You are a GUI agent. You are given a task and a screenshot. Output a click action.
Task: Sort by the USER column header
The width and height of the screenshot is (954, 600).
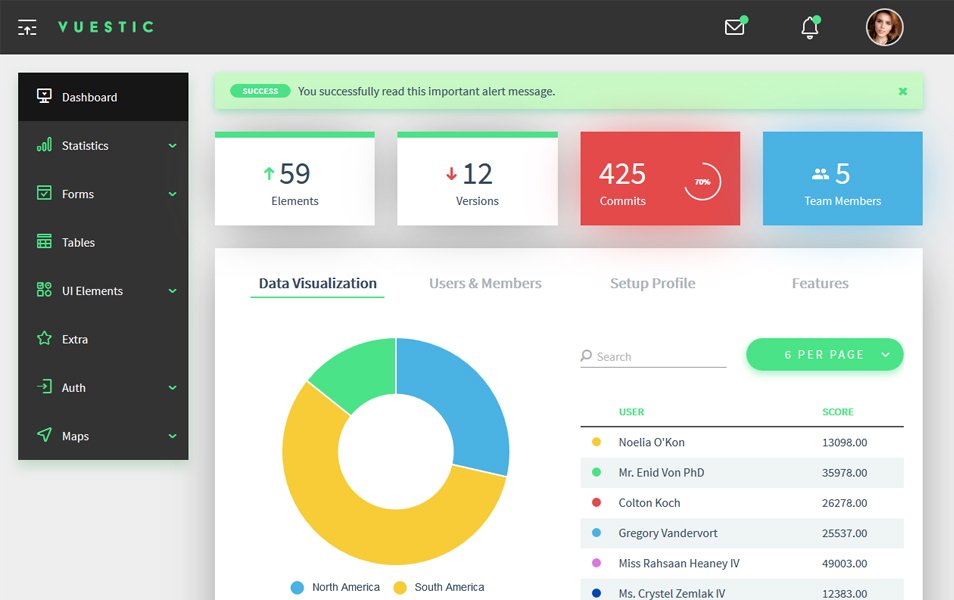pos(632,412)
